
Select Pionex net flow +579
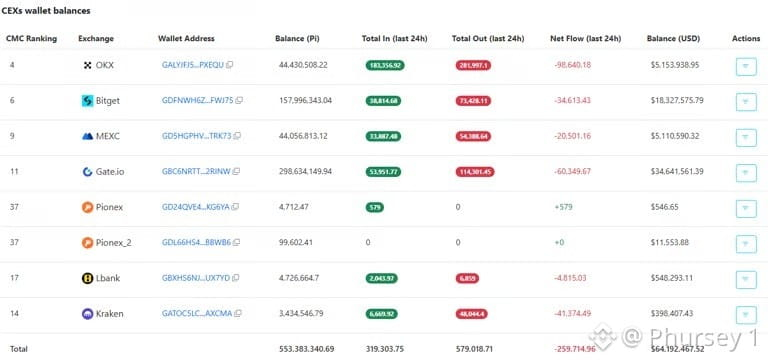pyautogui.click(x=563, y=207)
